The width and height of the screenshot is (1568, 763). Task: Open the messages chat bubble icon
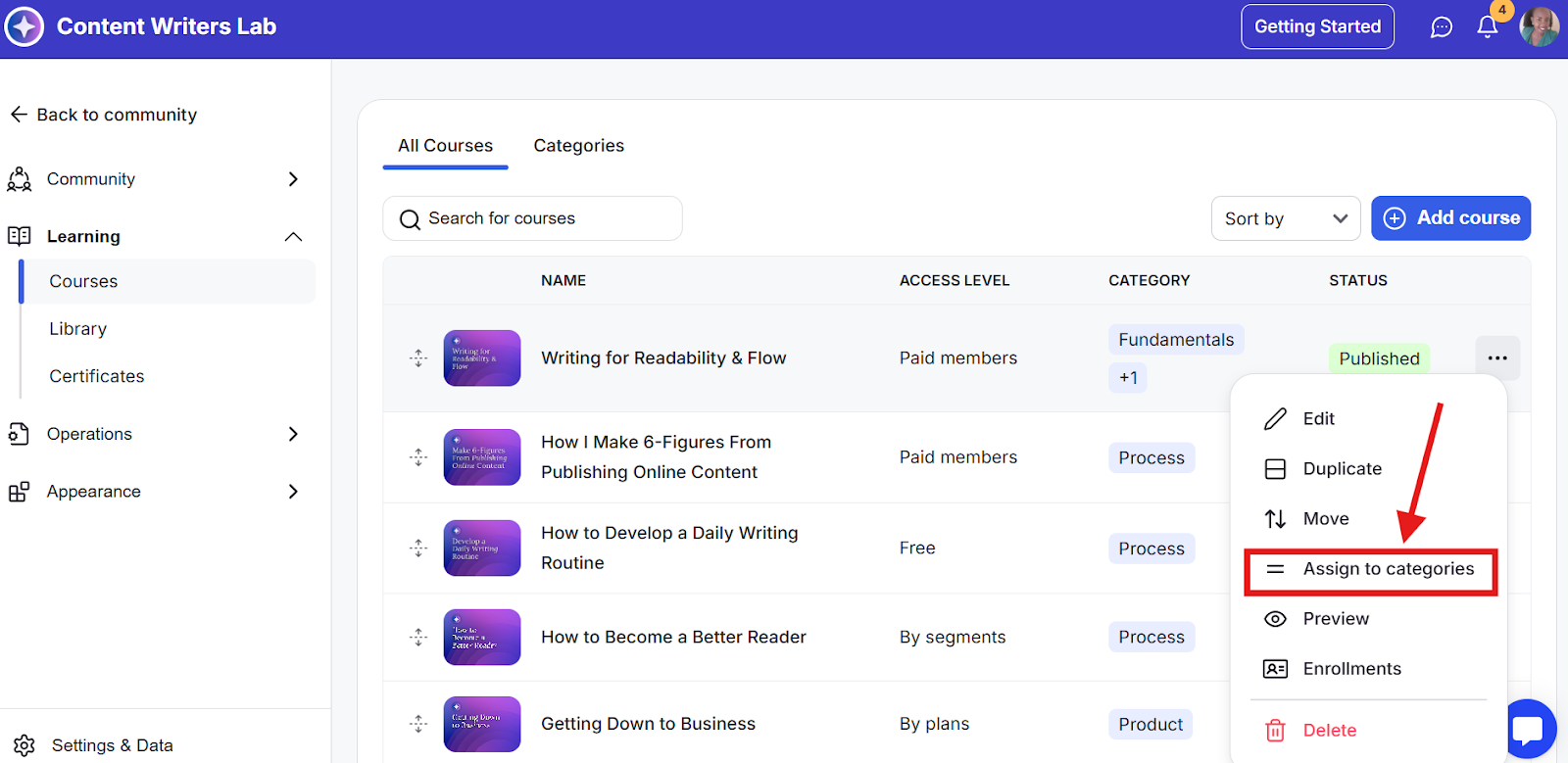(1441, 27)
